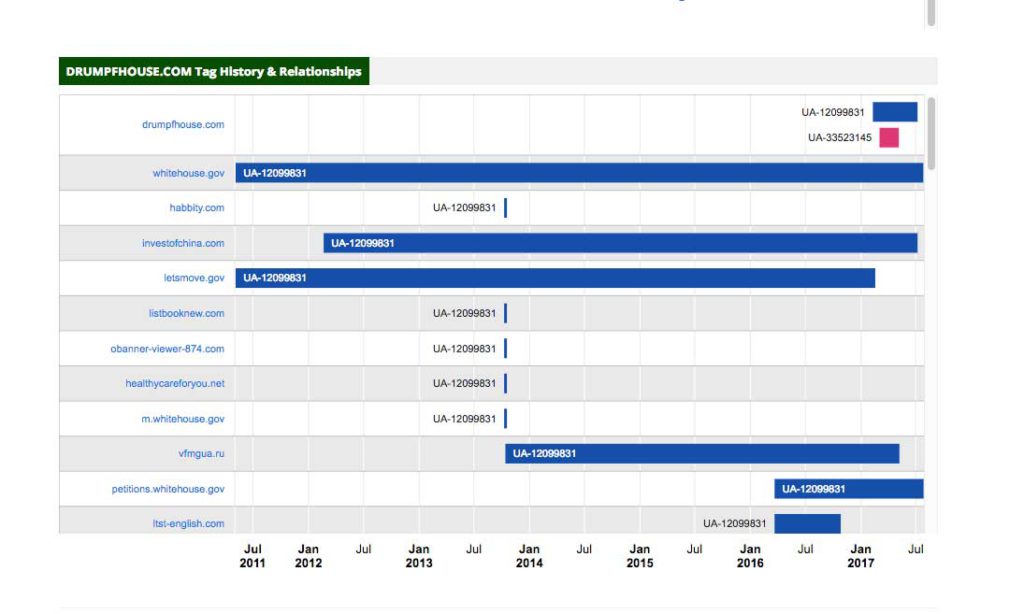Select the Jan 2013 axis label
Screen dimensions: 1024x614
[419, 556]
